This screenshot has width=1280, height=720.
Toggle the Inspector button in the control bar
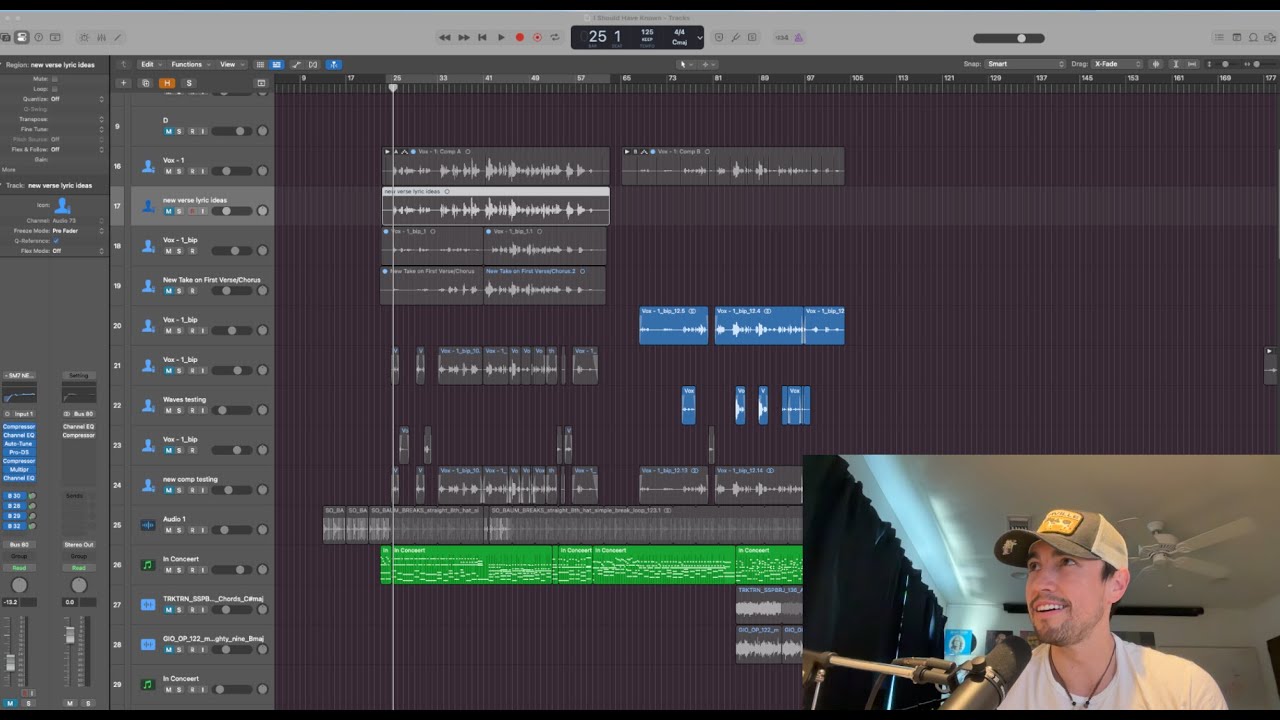pyautogui.click(x=21, y=37)
